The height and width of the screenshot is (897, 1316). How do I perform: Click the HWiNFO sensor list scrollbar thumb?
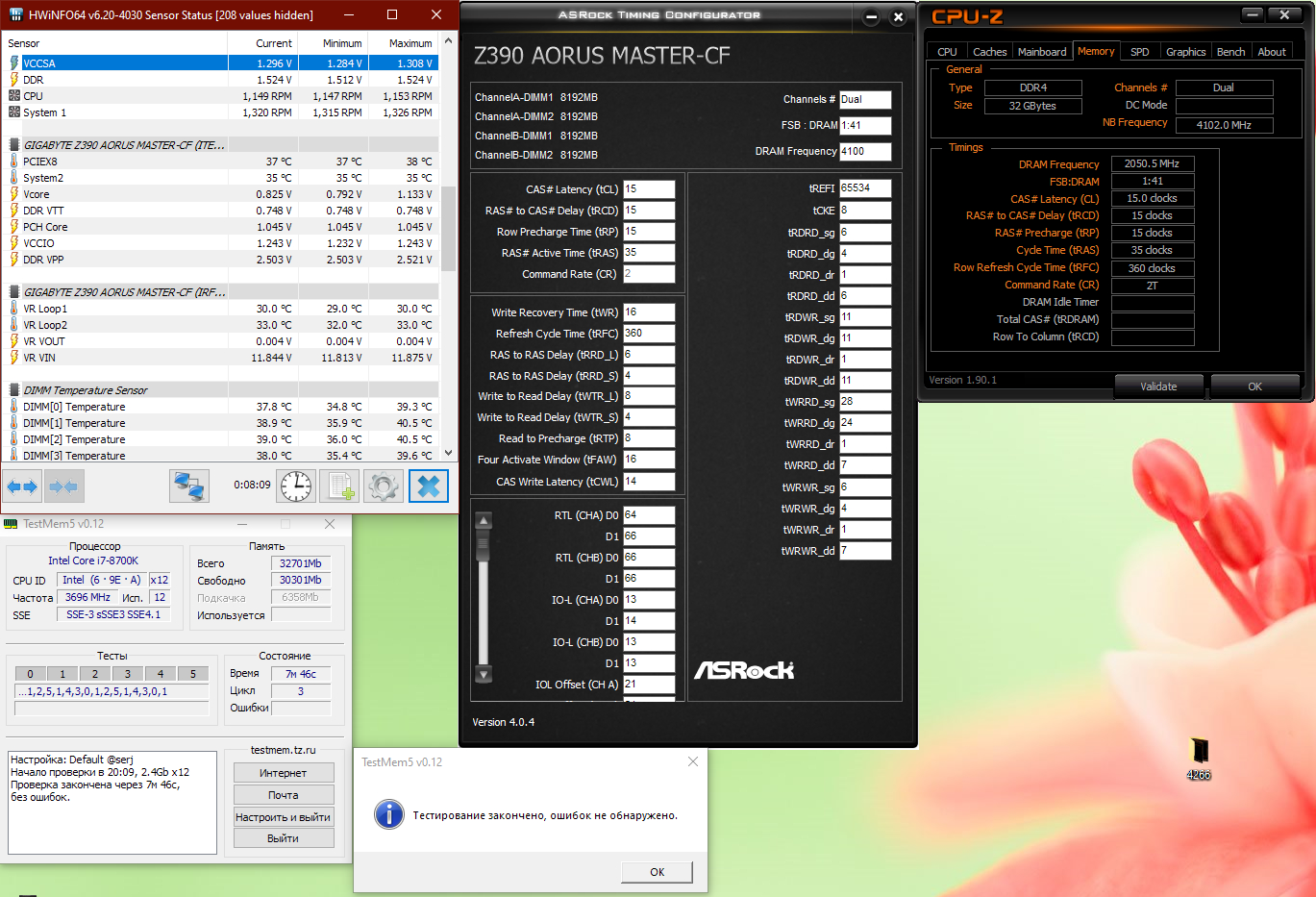click(448, 229)
